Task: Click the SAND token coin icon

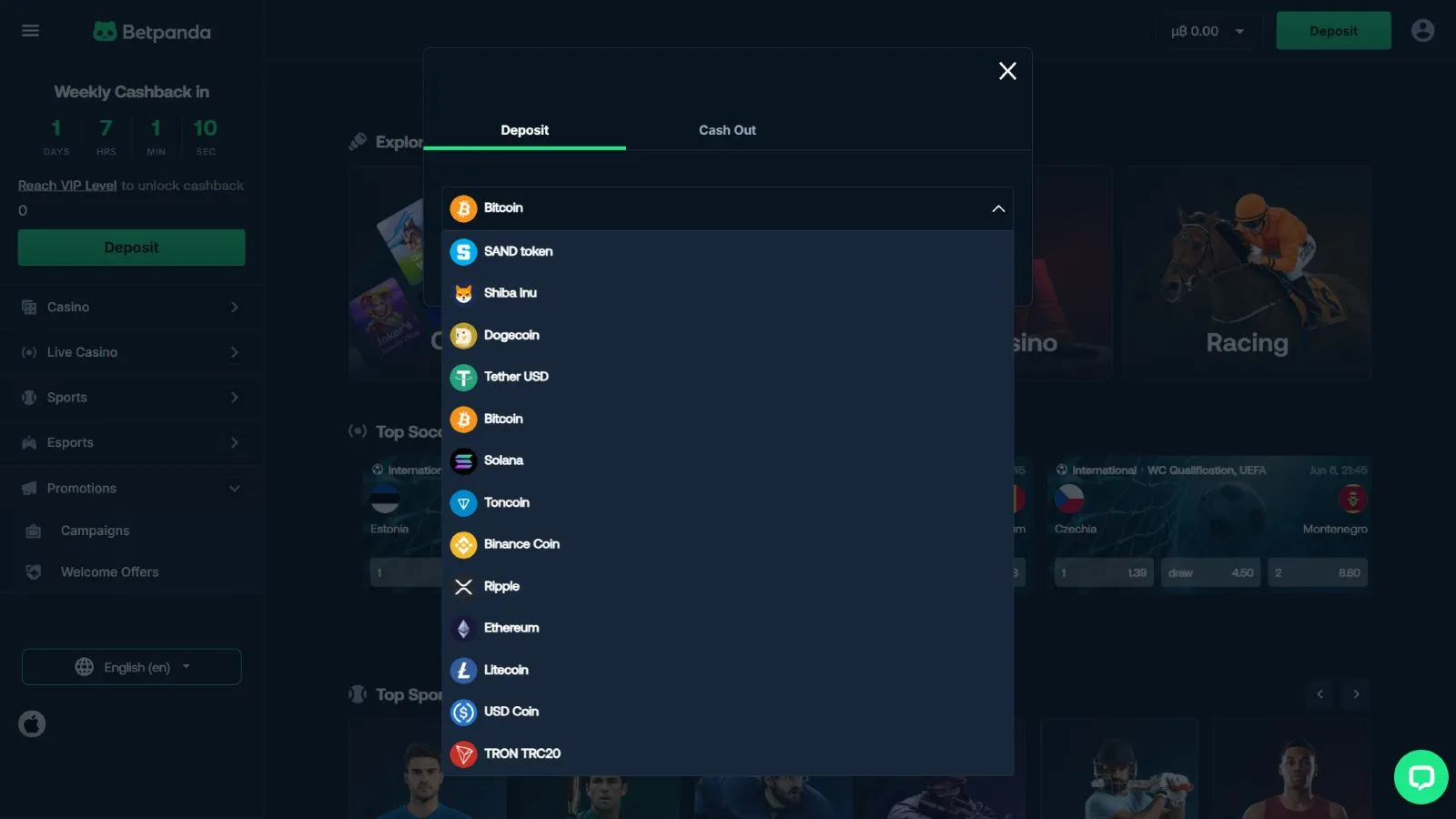Action: 463,252
